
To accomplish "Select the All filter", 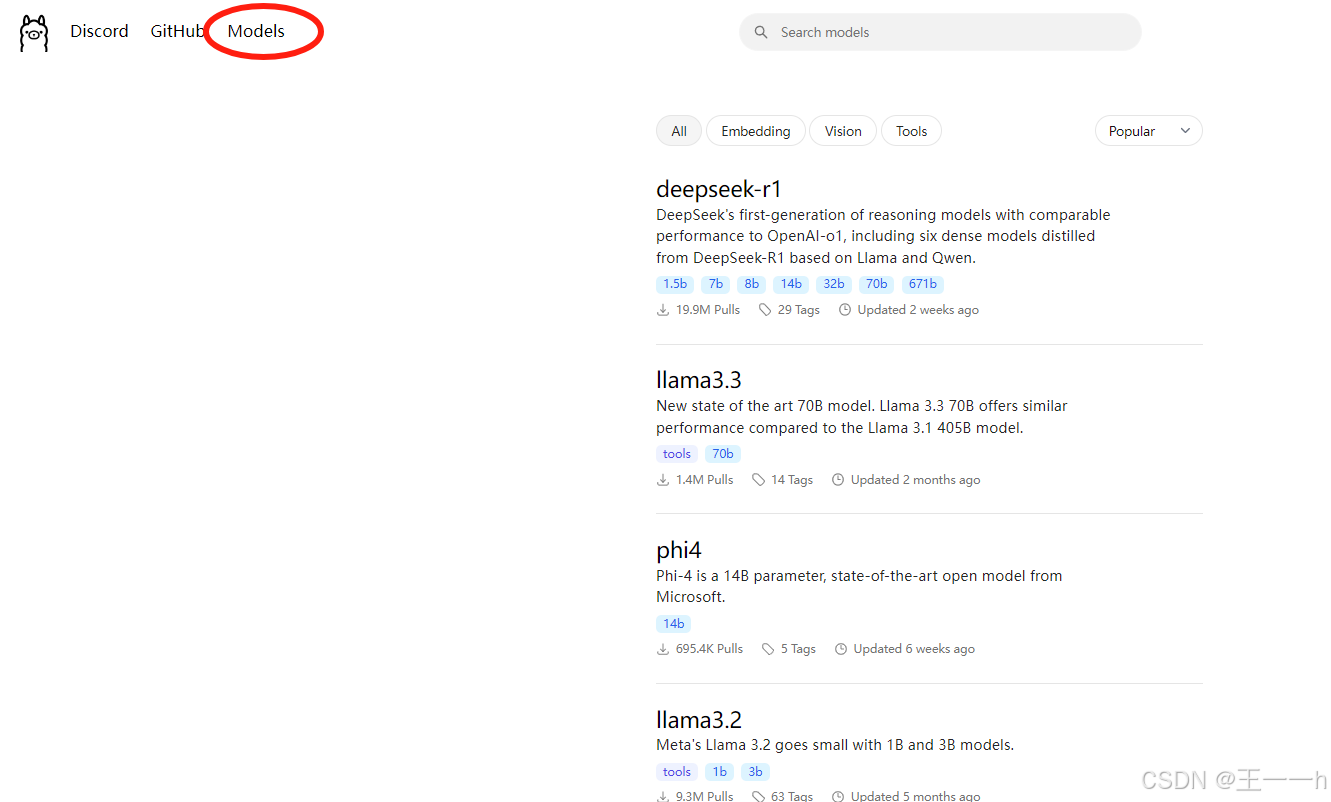I will 679,131.
